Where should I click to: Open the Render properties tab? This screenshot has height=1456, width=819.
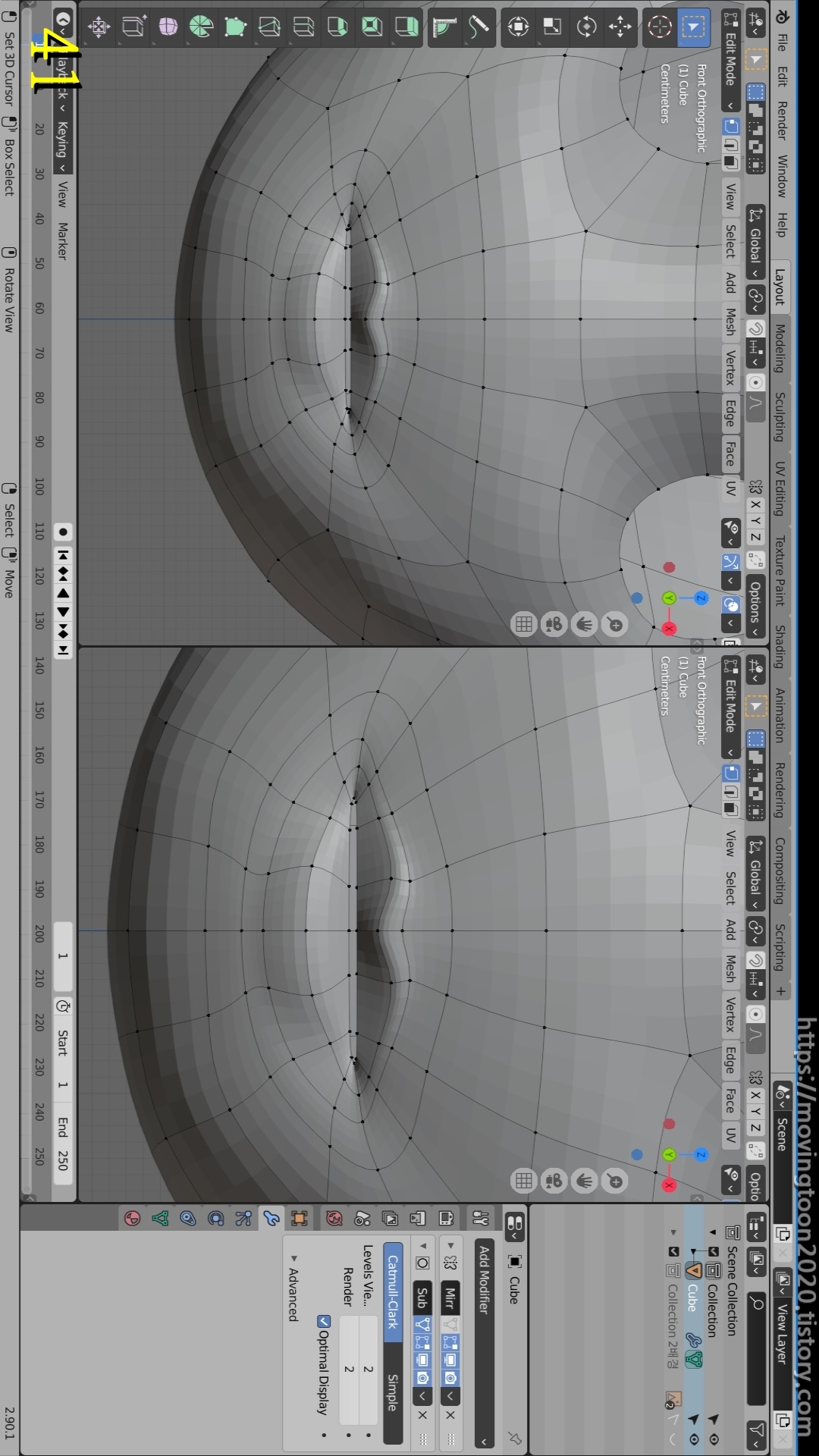pos(446,1219)
